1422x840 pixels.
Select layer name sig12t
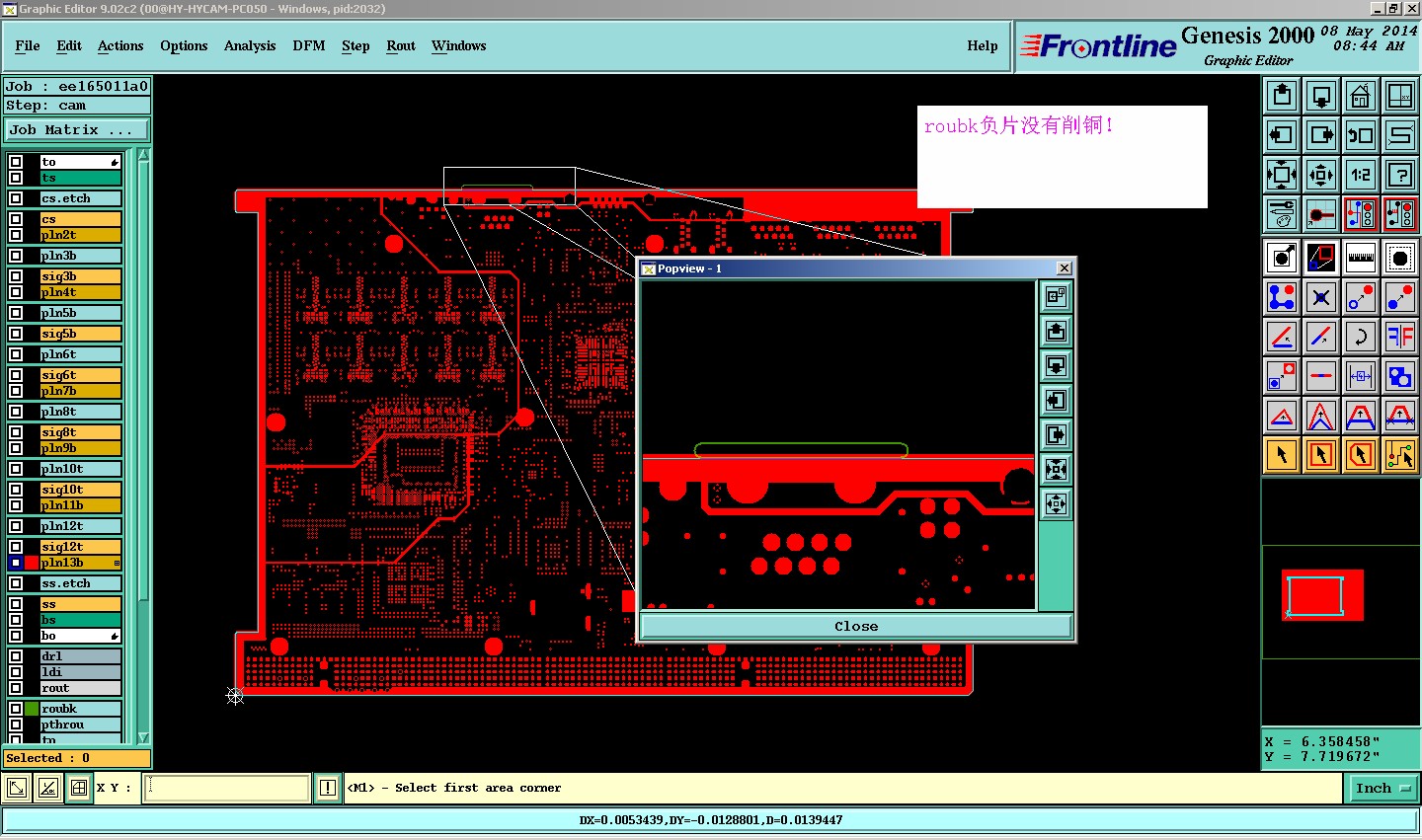pyautogui.click(x=80, y=547)
